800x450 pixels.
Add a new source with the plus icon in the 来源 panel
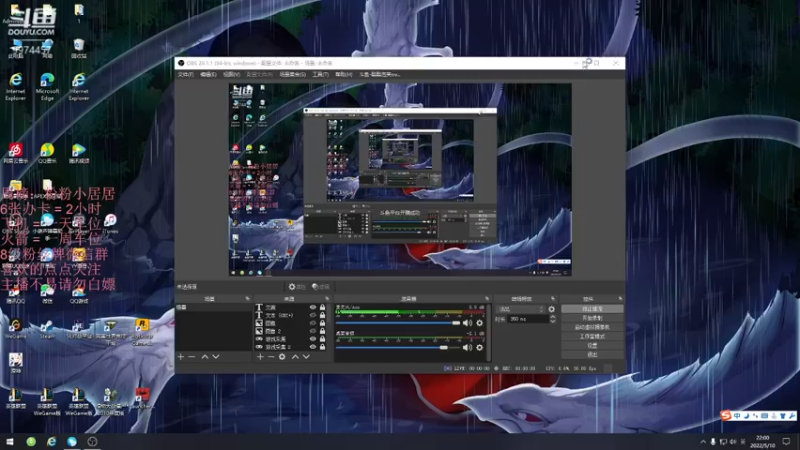(260, 357)
